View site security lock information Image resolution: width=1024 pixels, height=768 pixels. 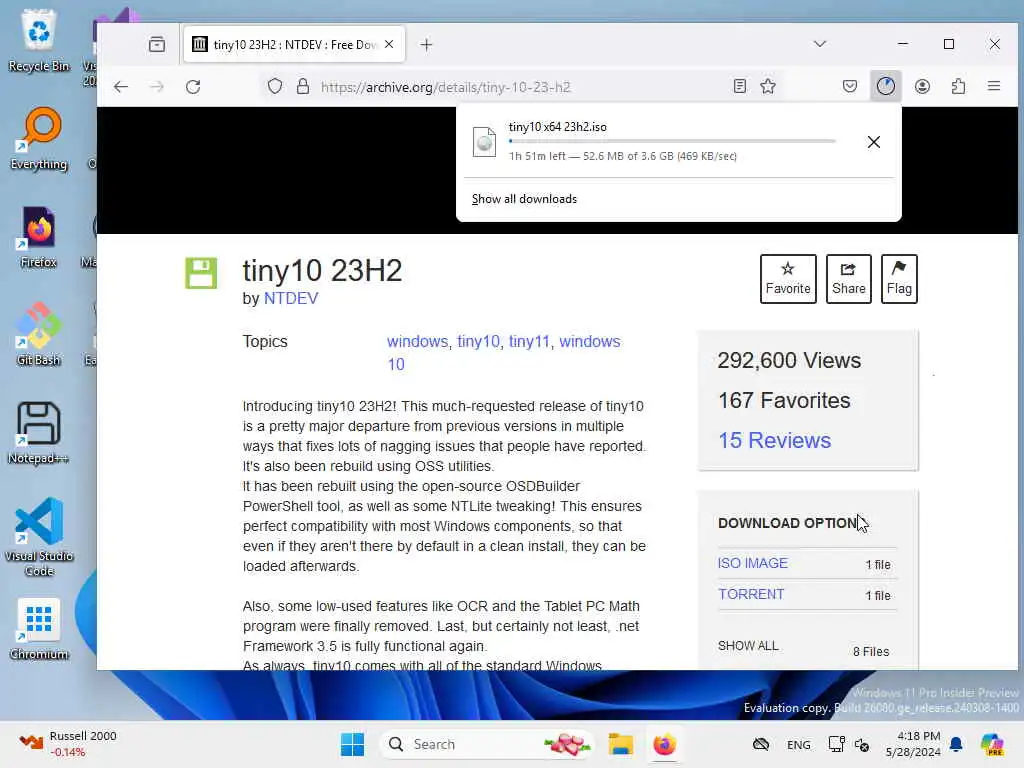click(302, 86)
